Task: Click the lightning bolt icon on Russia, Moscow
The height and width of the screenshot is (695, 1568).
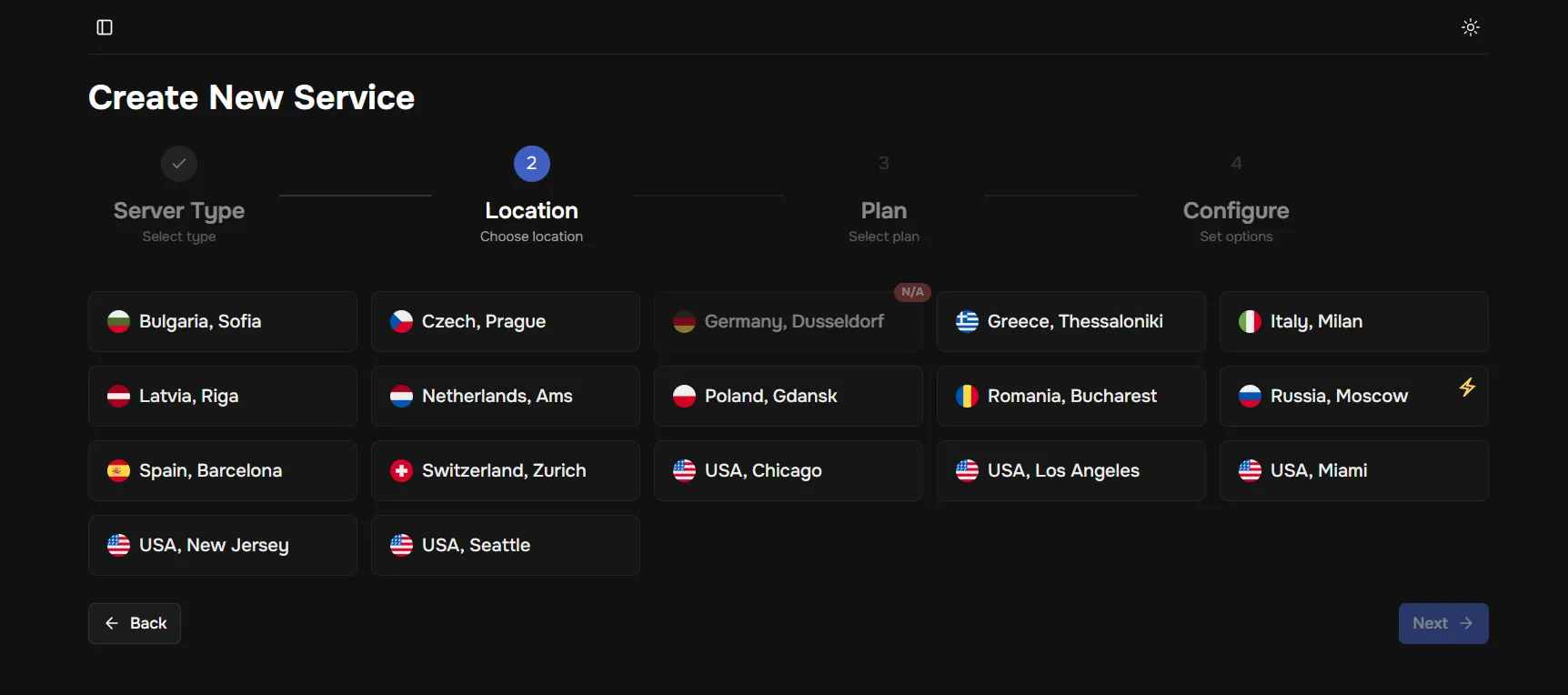Action: pos(1467,387)
